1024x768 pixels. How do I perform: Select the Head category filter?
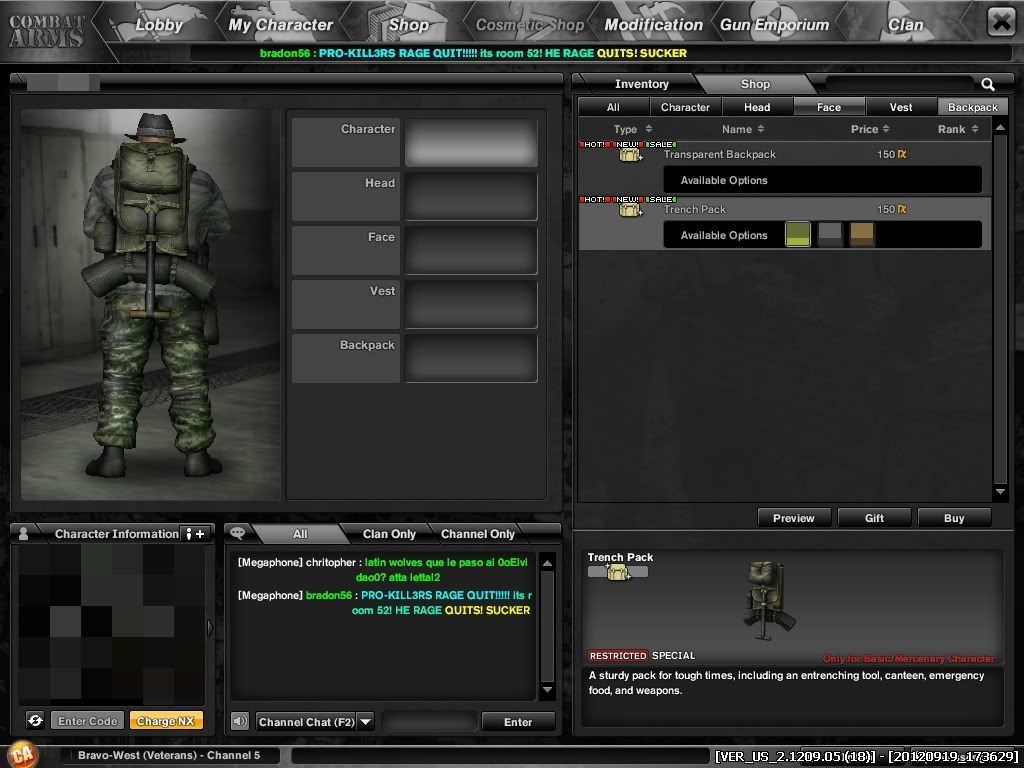coord(756,107)
